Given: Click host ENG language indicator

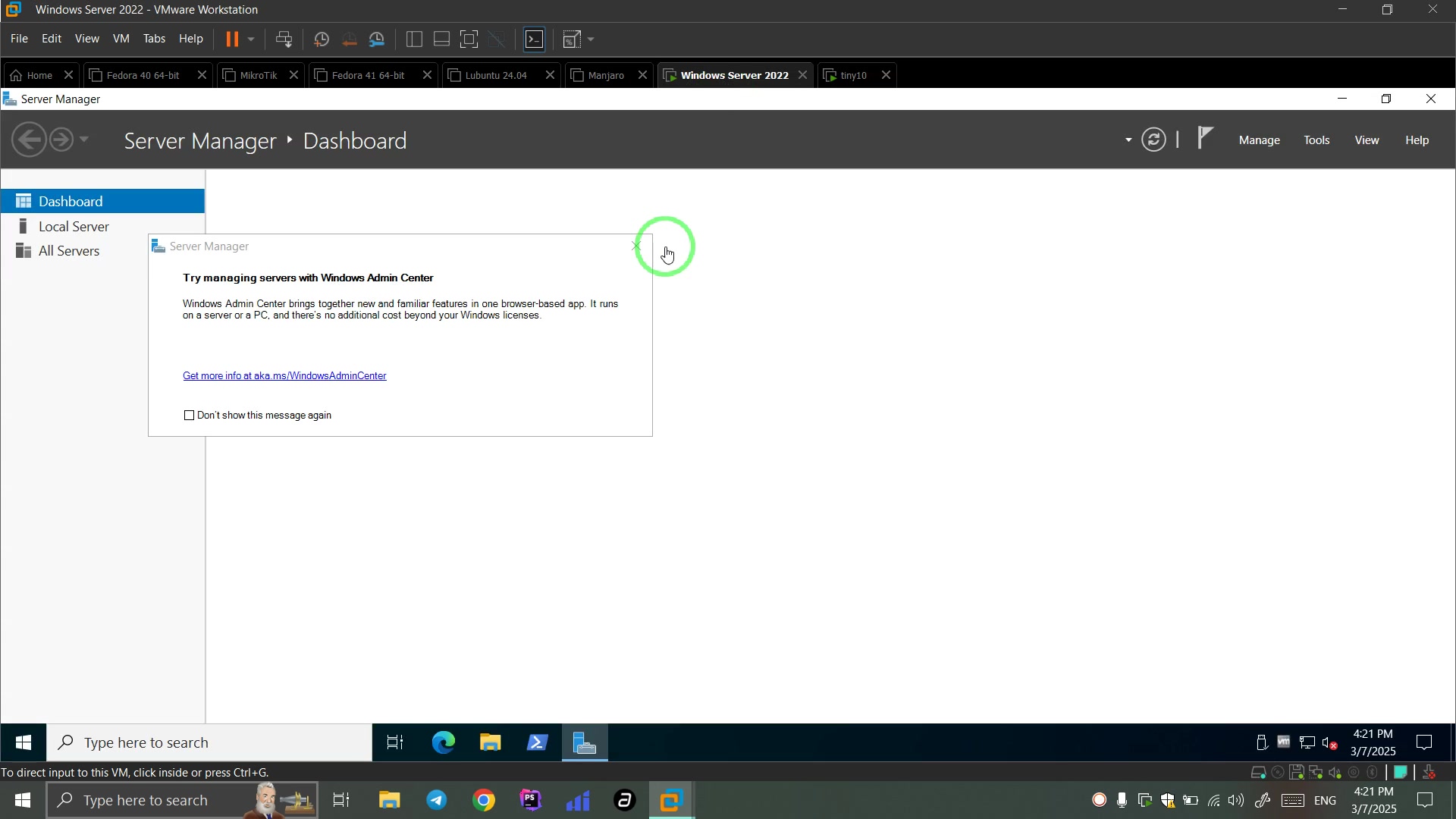Looking at the screenshot, I should (x=1325, y=801).
